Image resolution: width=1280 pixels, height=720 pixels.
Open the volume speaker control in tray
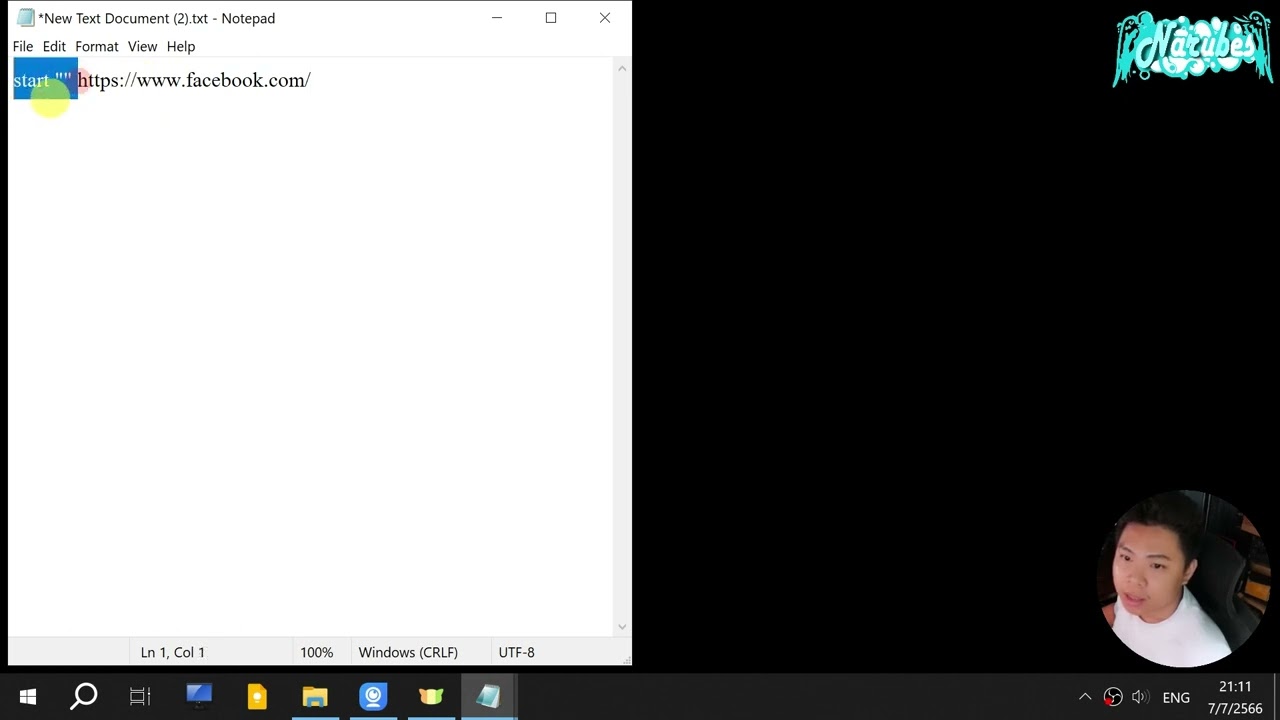(1140, 697)
